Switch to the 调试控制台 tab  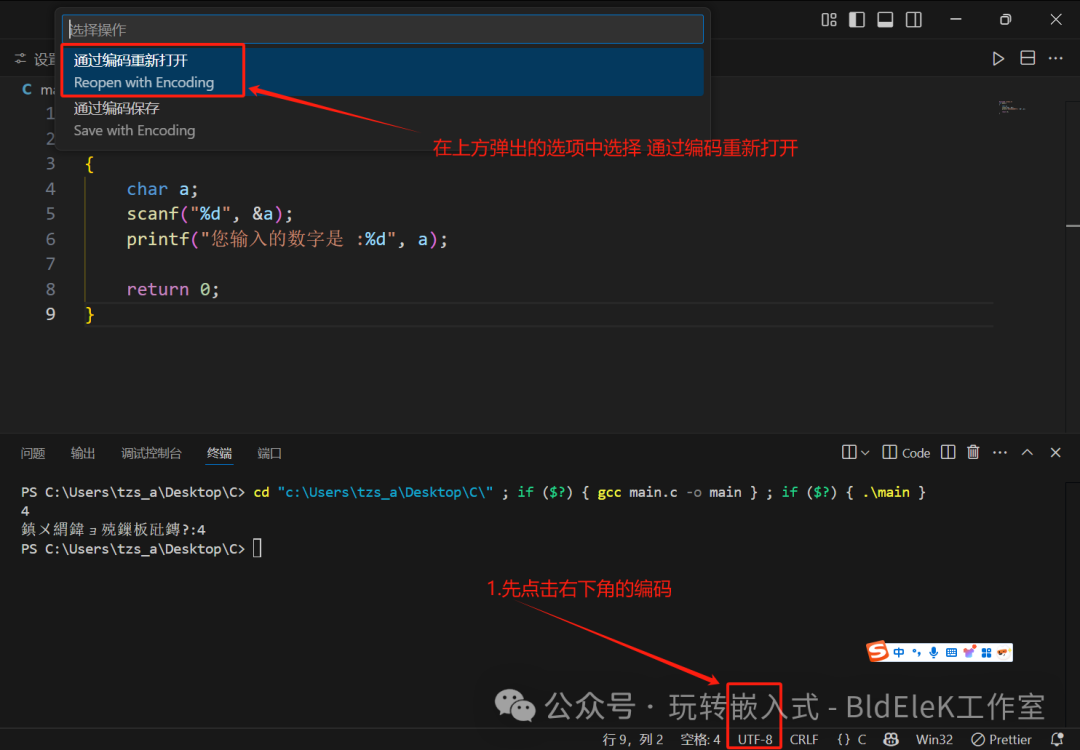click(152, 453)
